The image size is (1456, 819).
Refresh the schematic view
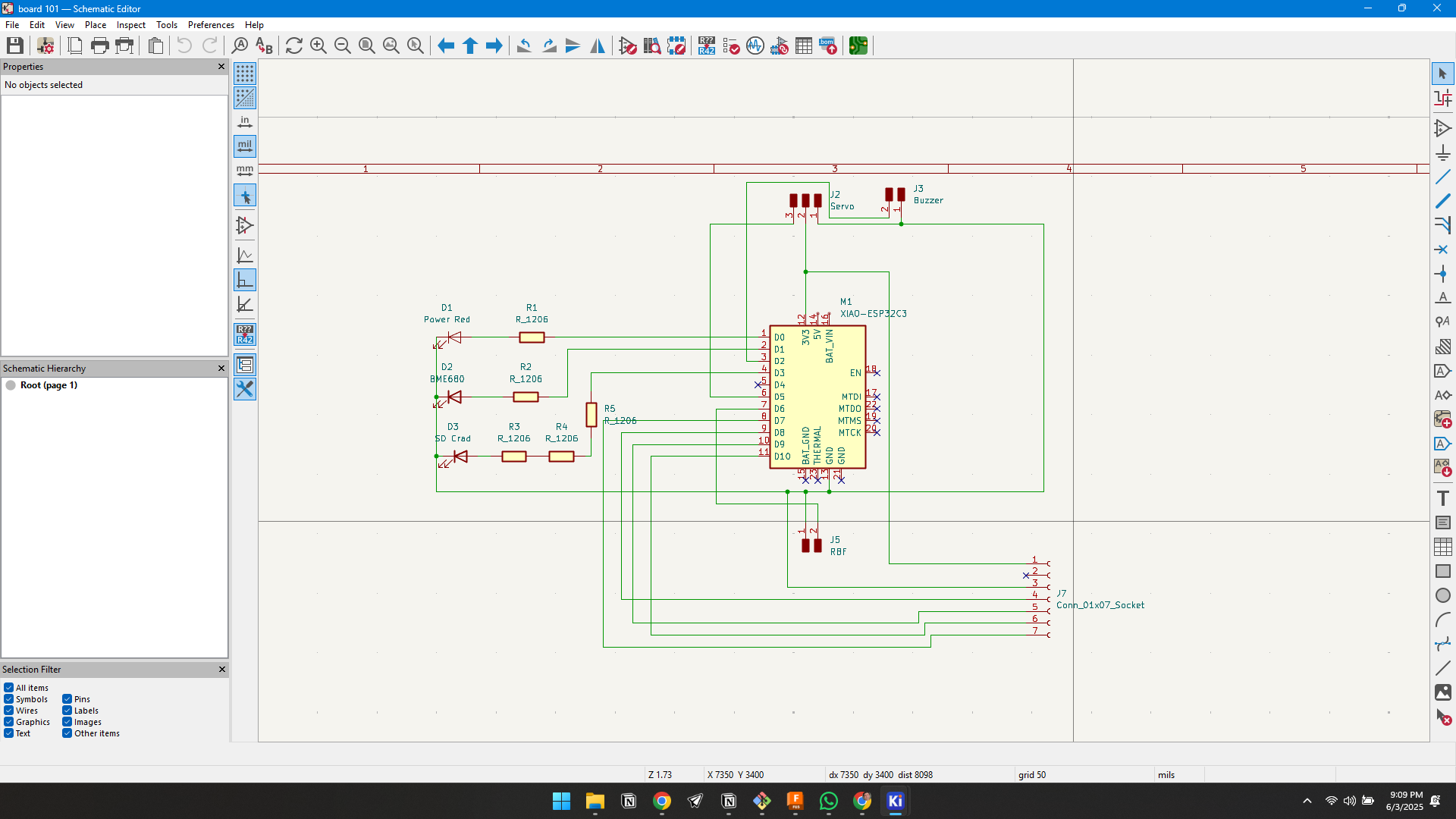(294, 46)
